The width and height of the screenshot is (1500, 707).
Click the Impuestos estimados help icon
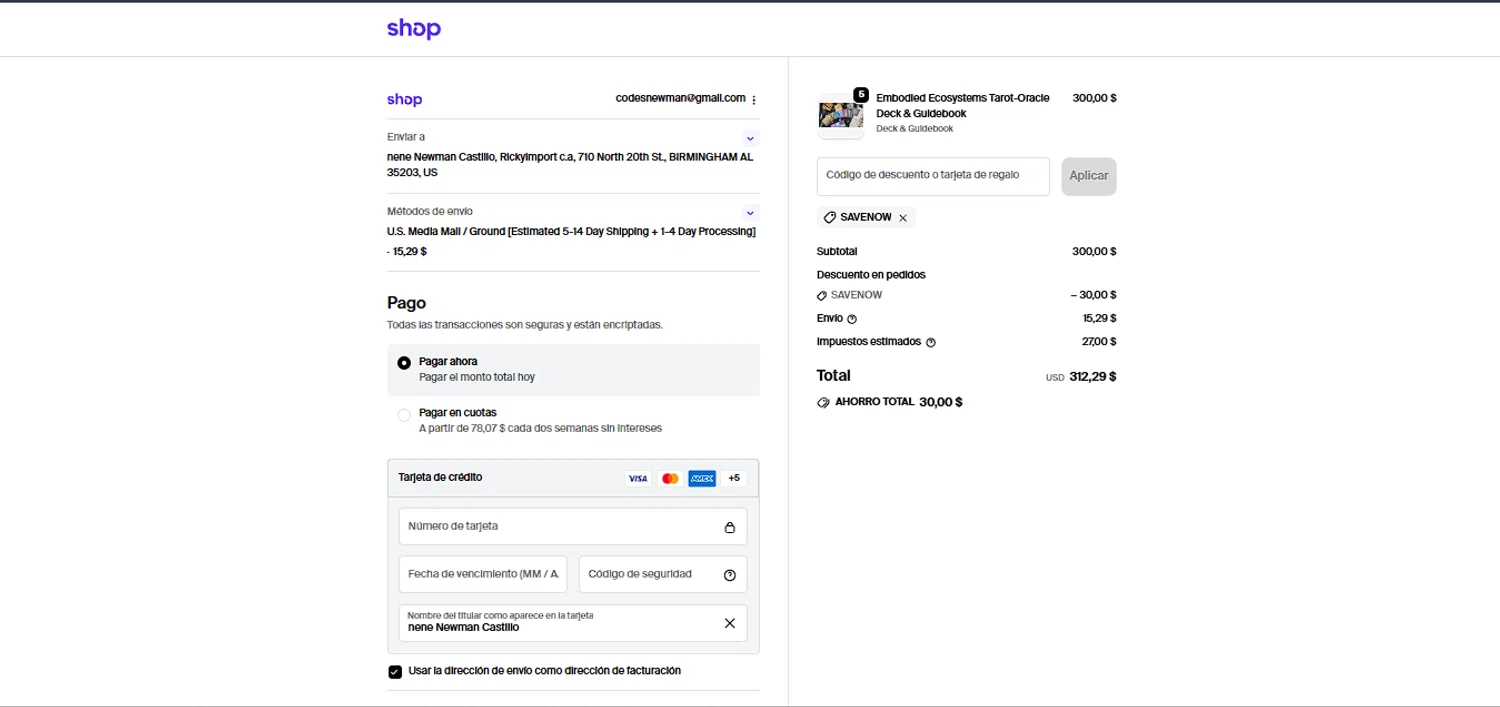click(x=931, y=342)
